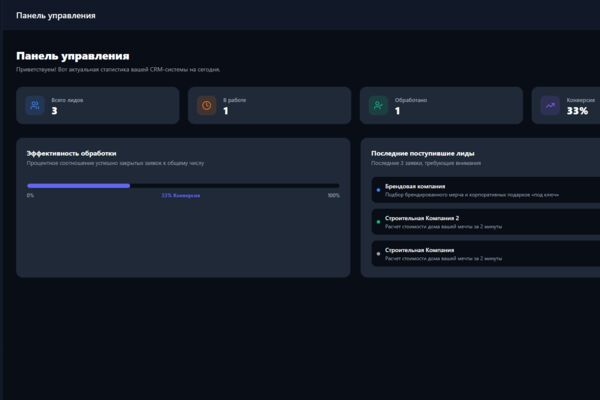Click the Эффективность обработки heading

click(x=72, y=153)
